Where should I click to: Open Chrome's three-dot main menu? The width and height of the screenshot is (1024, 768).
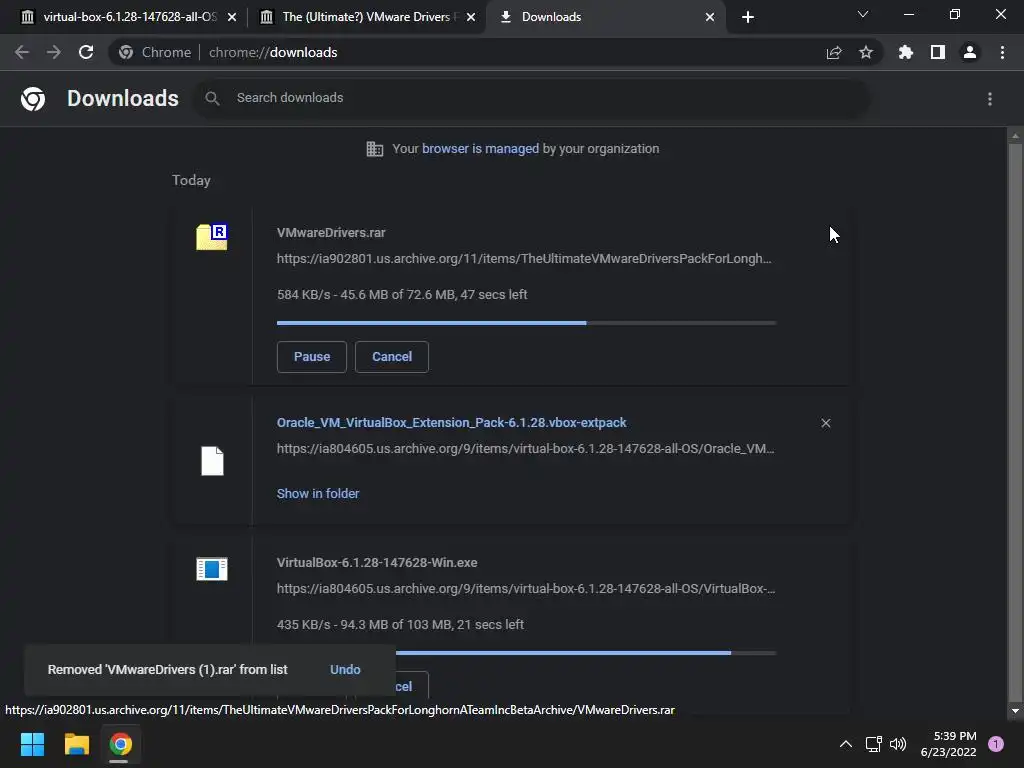(1002, 52)
